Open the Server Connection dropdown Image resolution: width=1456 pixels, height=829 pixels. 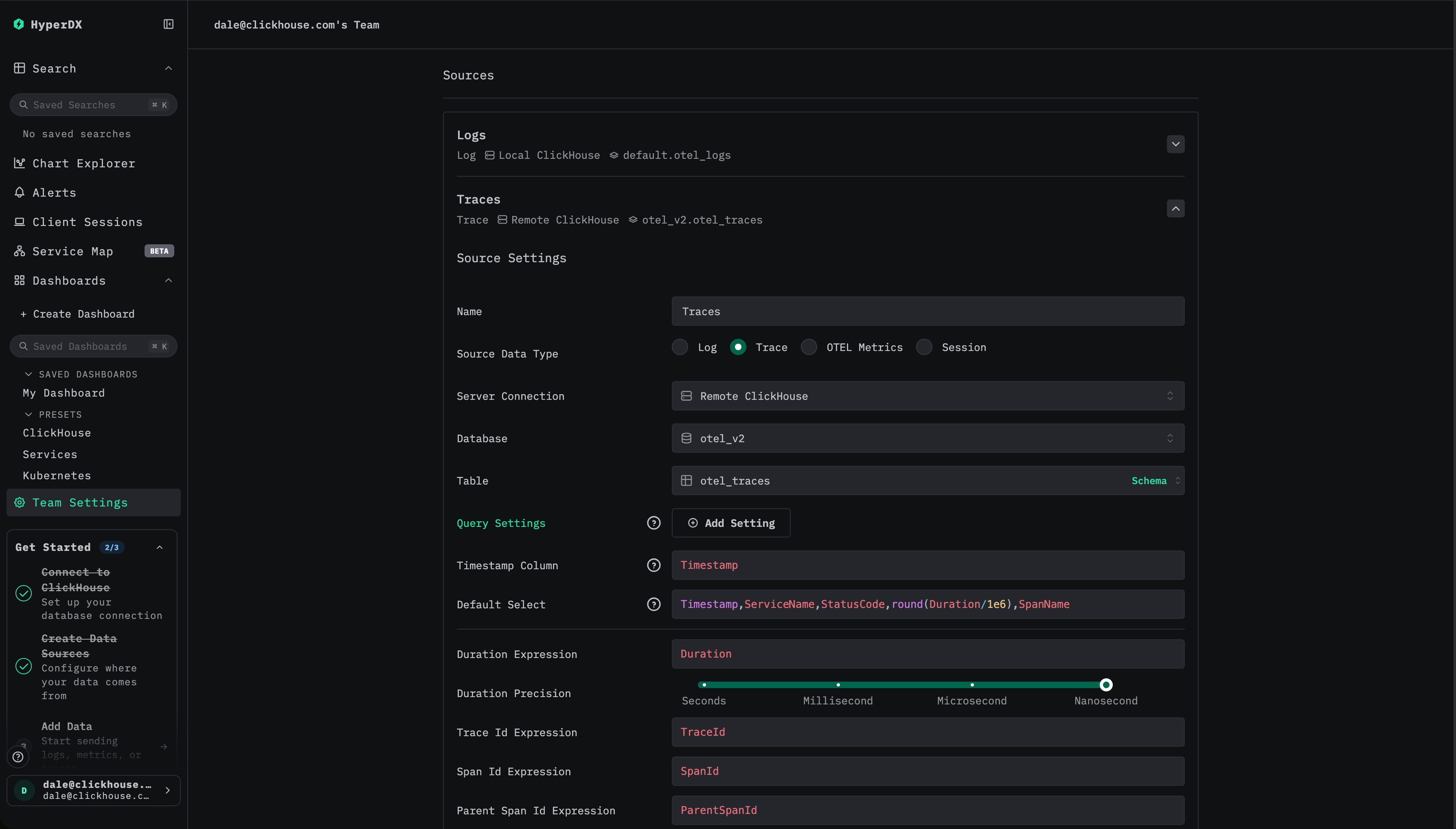click(927, 396)
